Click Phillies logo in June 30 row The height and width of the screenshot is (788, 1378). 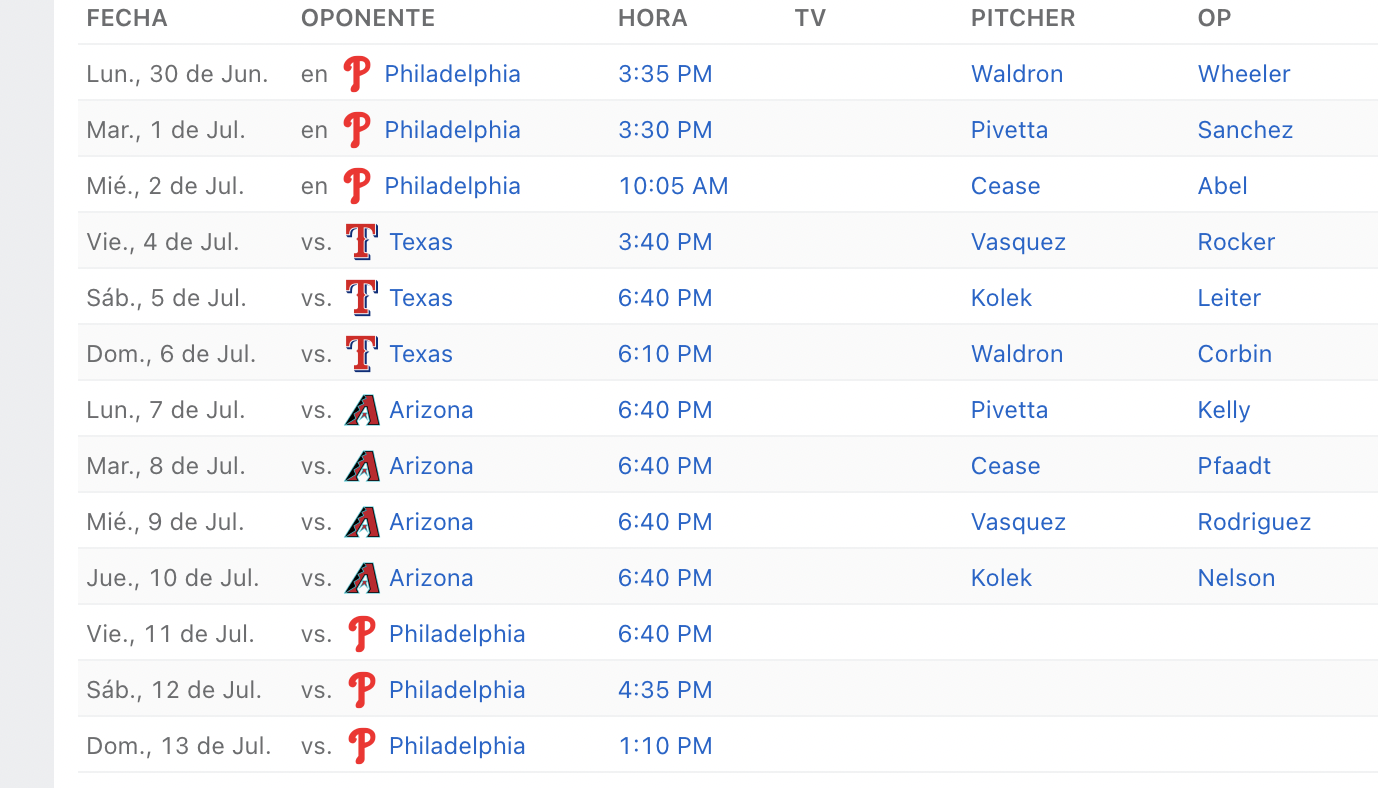tap(357, 74)
